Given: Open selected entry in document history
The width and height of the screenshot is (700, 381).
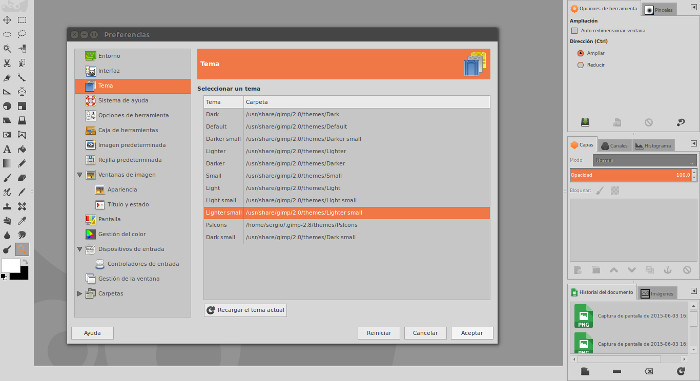Looking at the screenshot, I should (585, 371).
